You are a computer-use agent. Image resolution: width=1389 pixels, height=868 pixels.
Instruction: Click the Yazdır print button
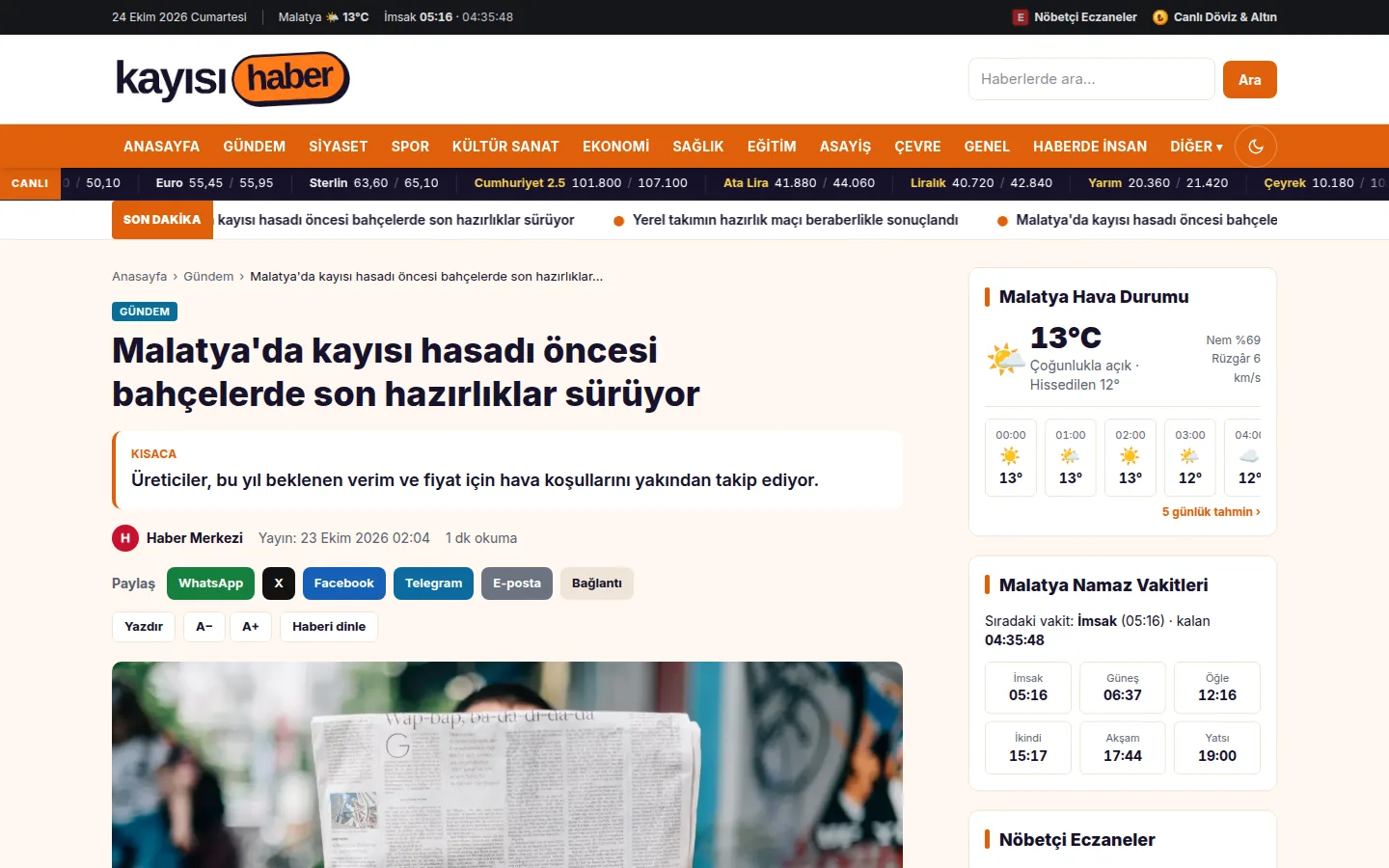(x=144, y=627)
